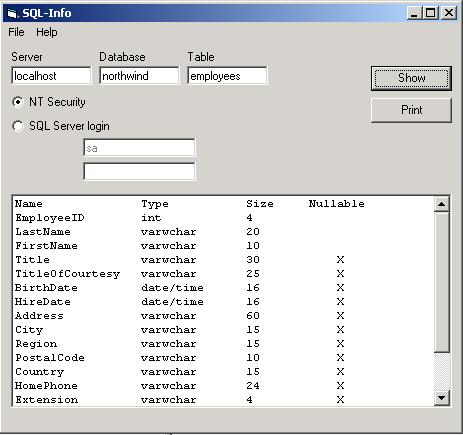Click the results list scroll up arrow

(442, 204)
